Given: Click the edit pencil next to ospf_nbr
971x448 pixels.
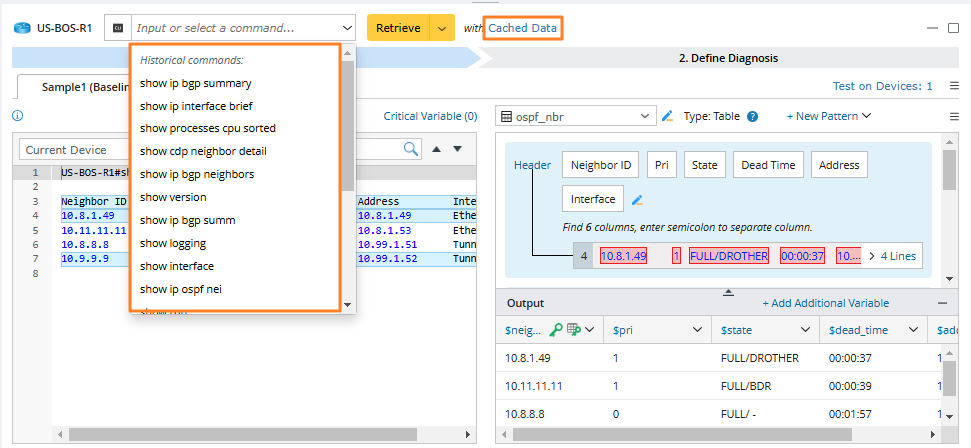Looking at the screenshot, I should point(668,116).
